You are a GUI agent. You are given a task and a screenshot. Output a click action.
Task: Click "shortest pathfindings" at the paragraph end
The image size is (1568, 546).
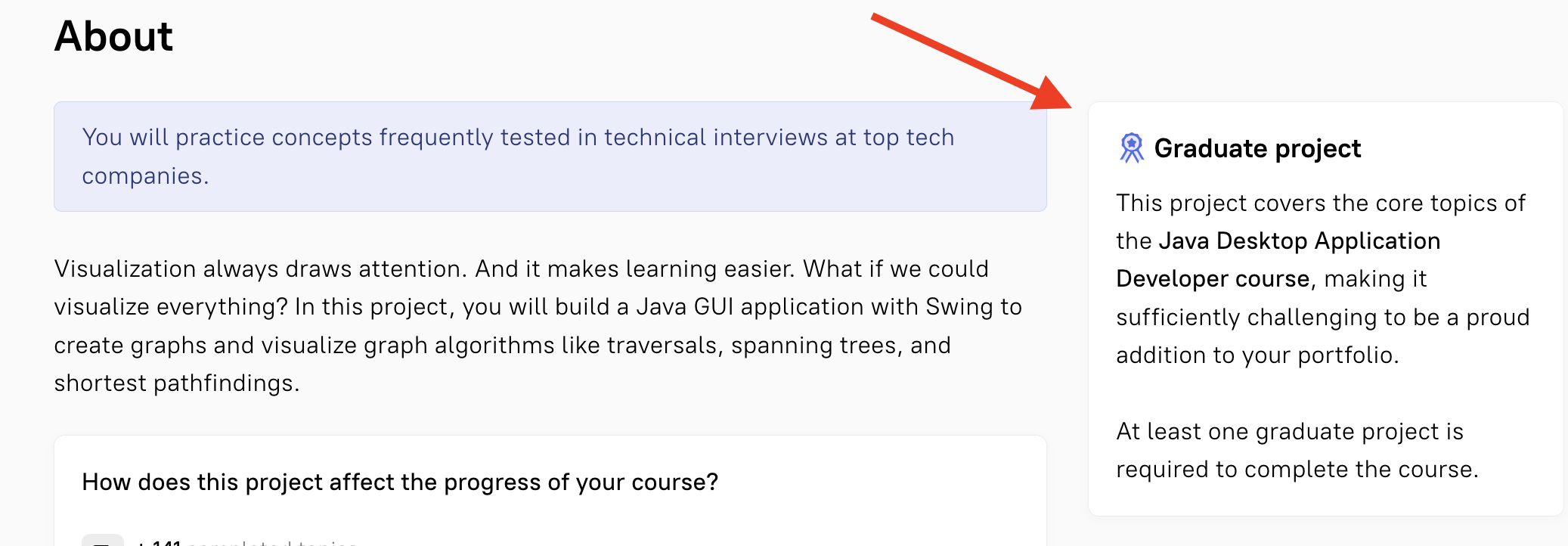click(x=176, y=383)
